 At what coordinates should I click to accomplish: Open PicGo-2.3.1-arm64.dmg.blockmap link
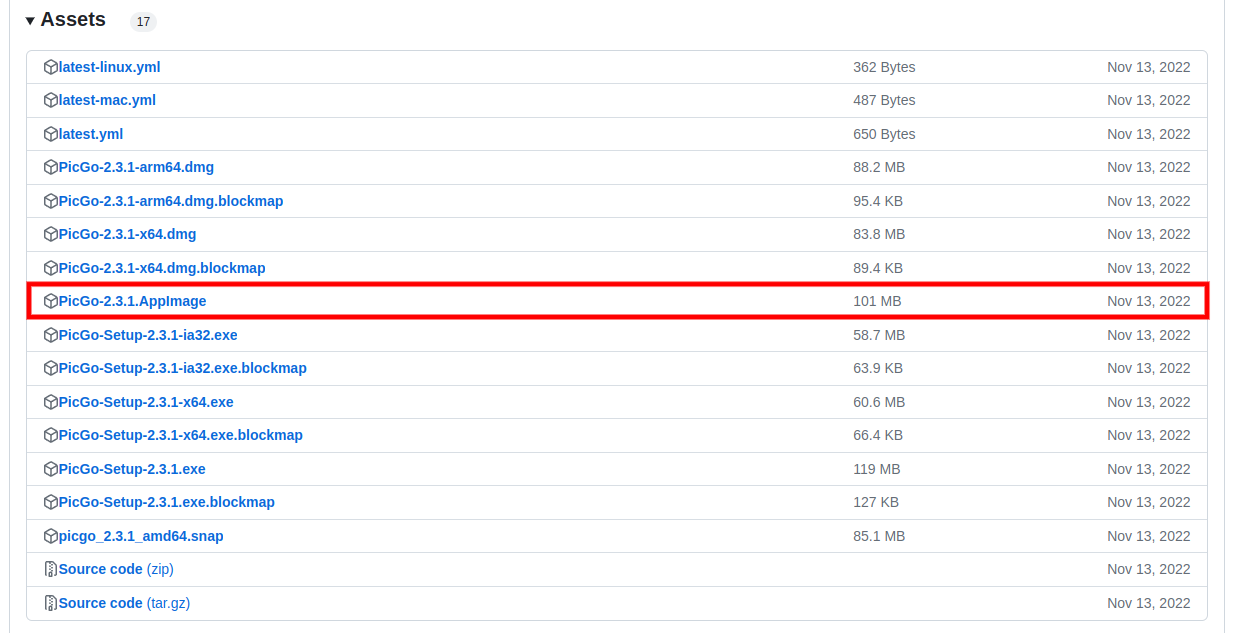pyautogui.click(x=171, y=201)
